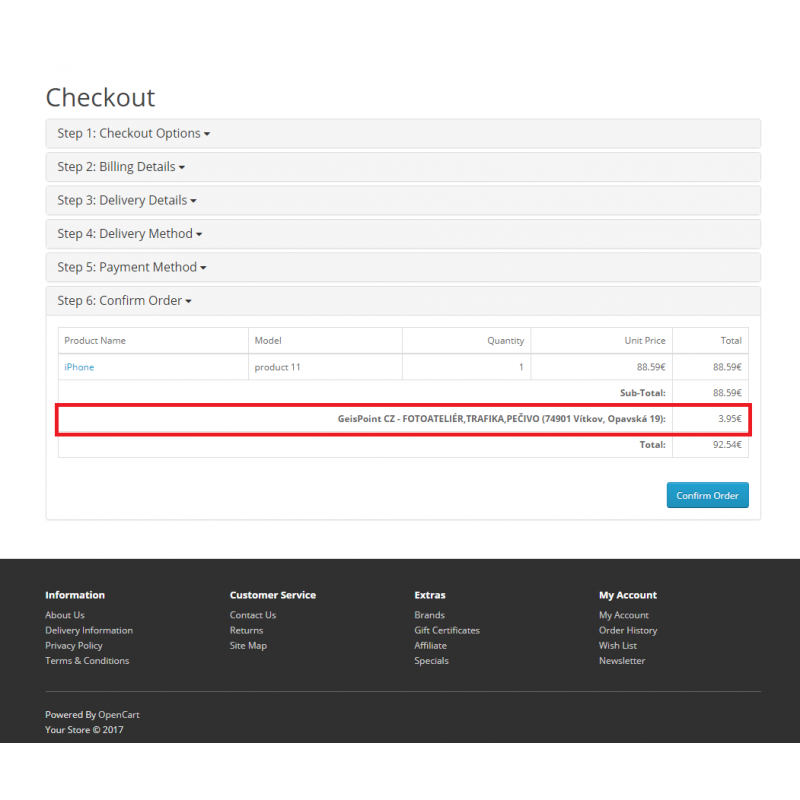Open the Wish List link
Image resolution: width=800 pixels, height=800 pixels.
618,645
